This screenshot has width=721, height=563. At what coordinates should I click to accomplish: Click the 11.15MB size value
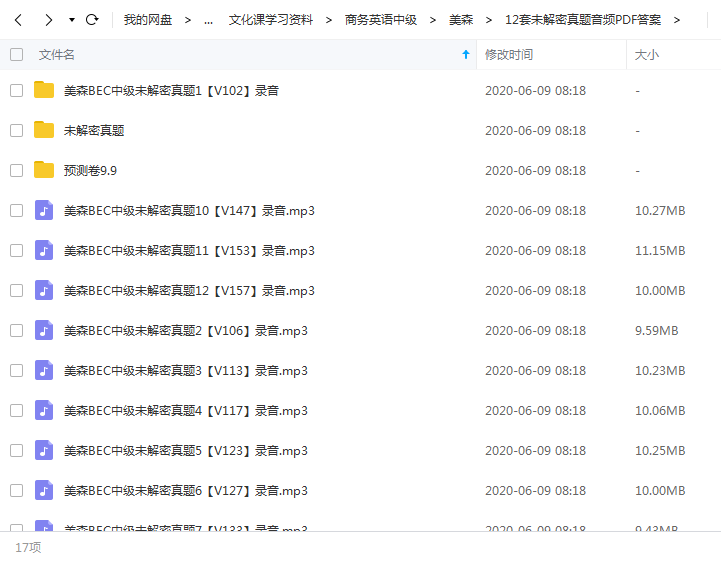tap(660, 251)
